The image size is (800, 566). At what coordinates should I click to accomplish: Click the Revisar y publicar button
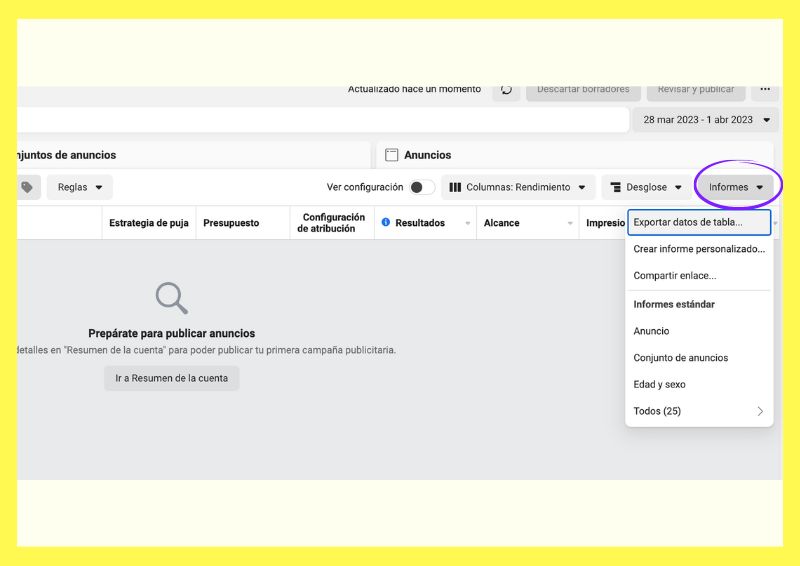coord(696,89)
